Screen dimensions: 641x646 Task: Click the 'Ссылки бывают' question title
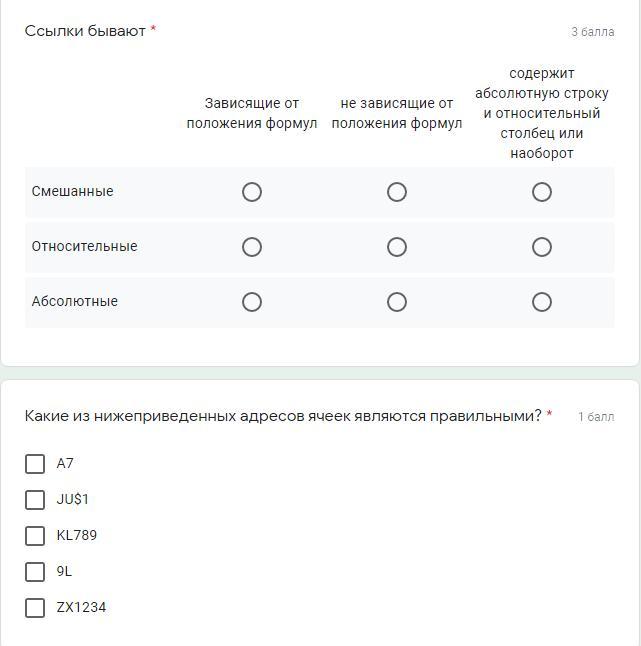(85, 31)
